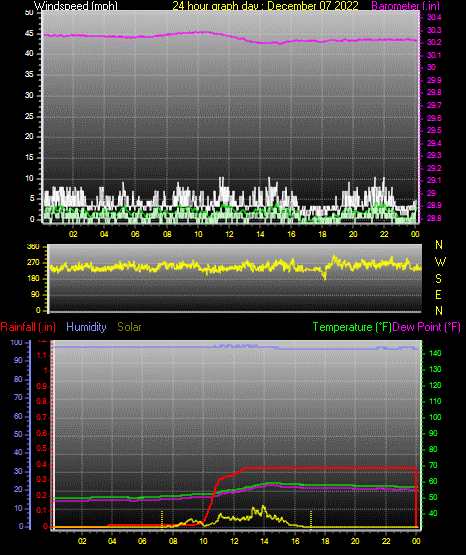Image resolution: width=466 pixels, height=555 pixels.
Task: Click the 24 hour graph day title
Action: (x=265, y=6)
